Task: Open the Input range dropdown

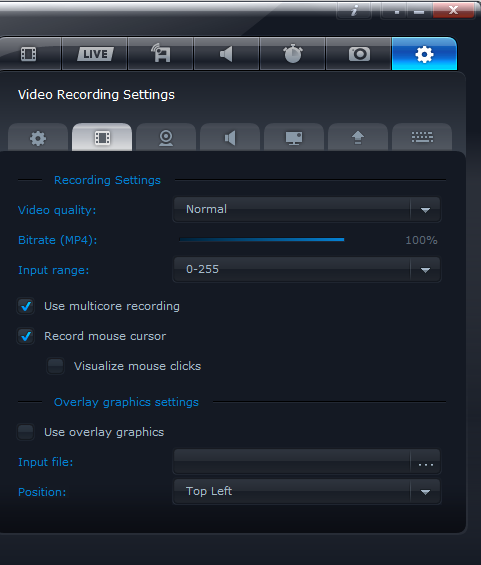Action: coord(307,270)
